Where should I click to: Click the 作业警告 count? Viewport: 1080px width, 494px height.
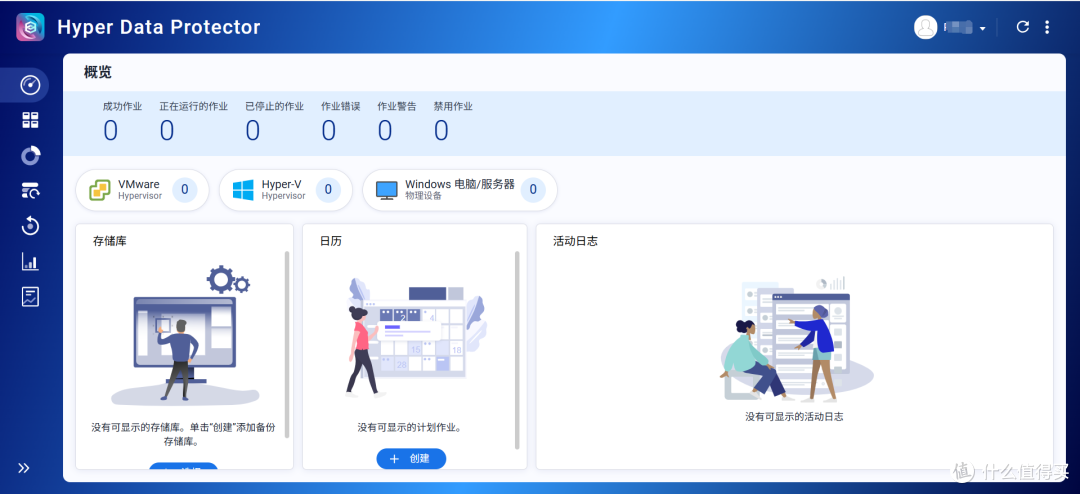coord(385,130)
